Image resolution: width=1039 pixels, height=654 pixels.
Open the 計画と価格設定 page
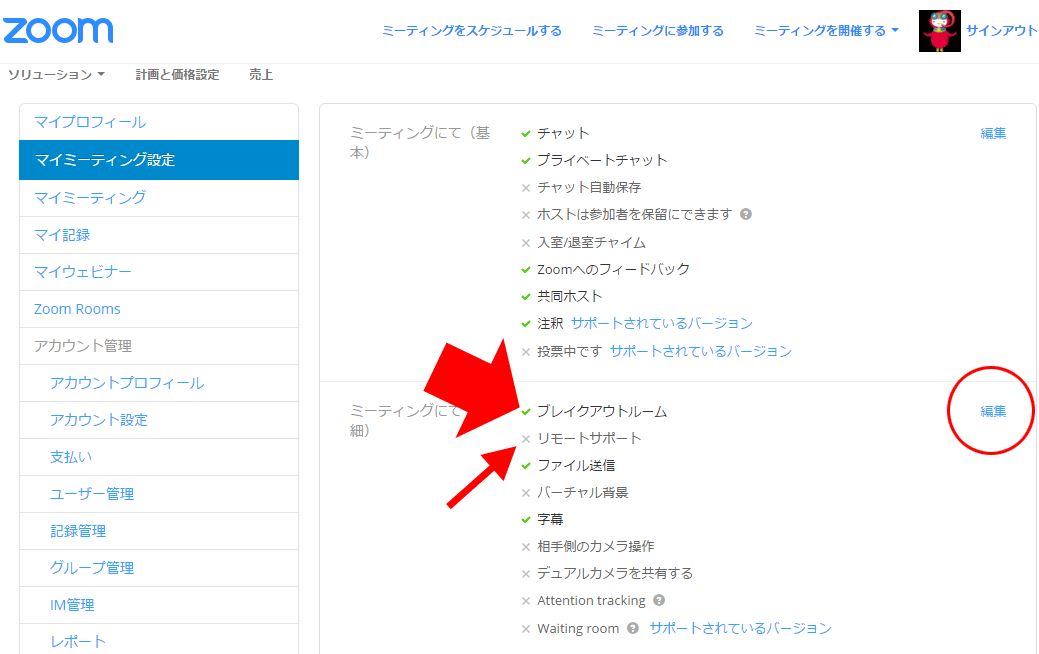(x=177, y=75)
